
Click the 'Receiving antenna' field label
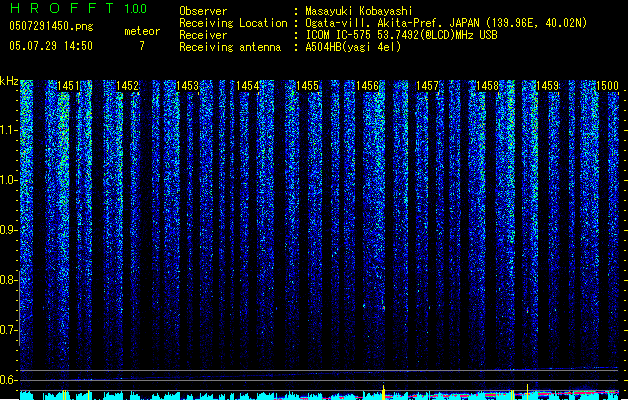tap(230, 47)
